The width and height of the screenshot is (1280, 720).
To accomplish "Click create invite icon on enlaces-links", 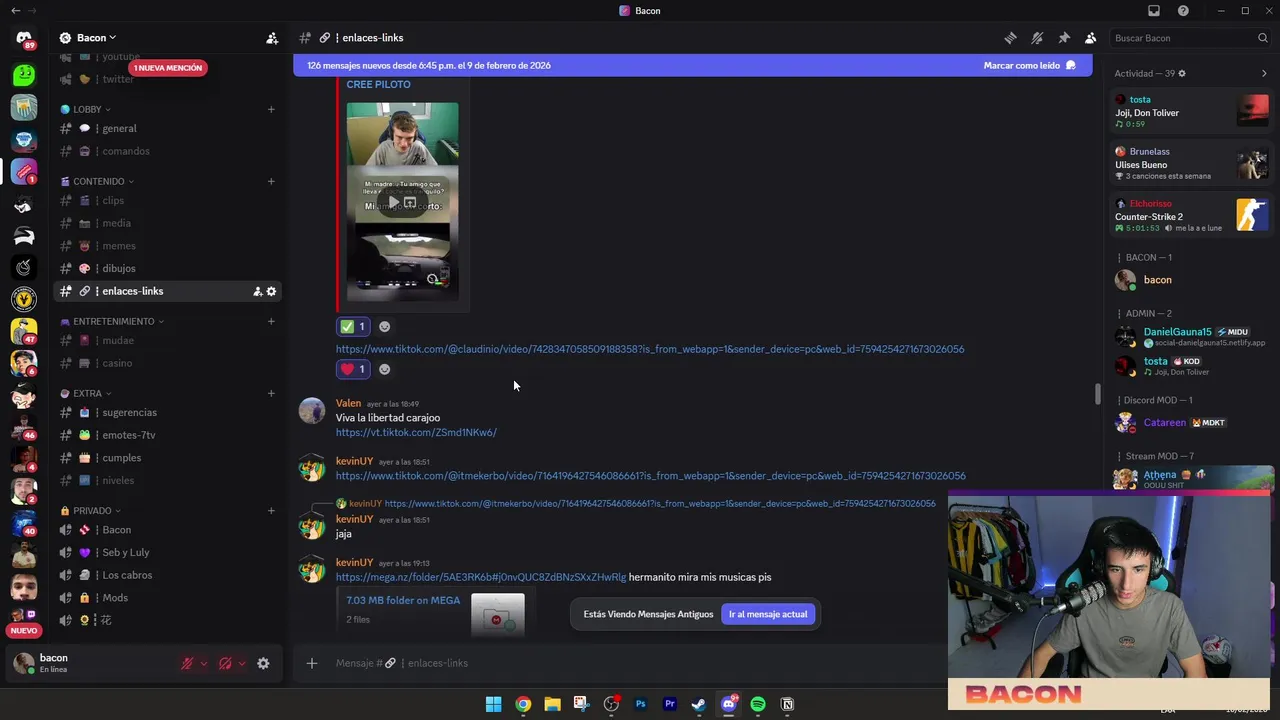I will pos(257,291).
